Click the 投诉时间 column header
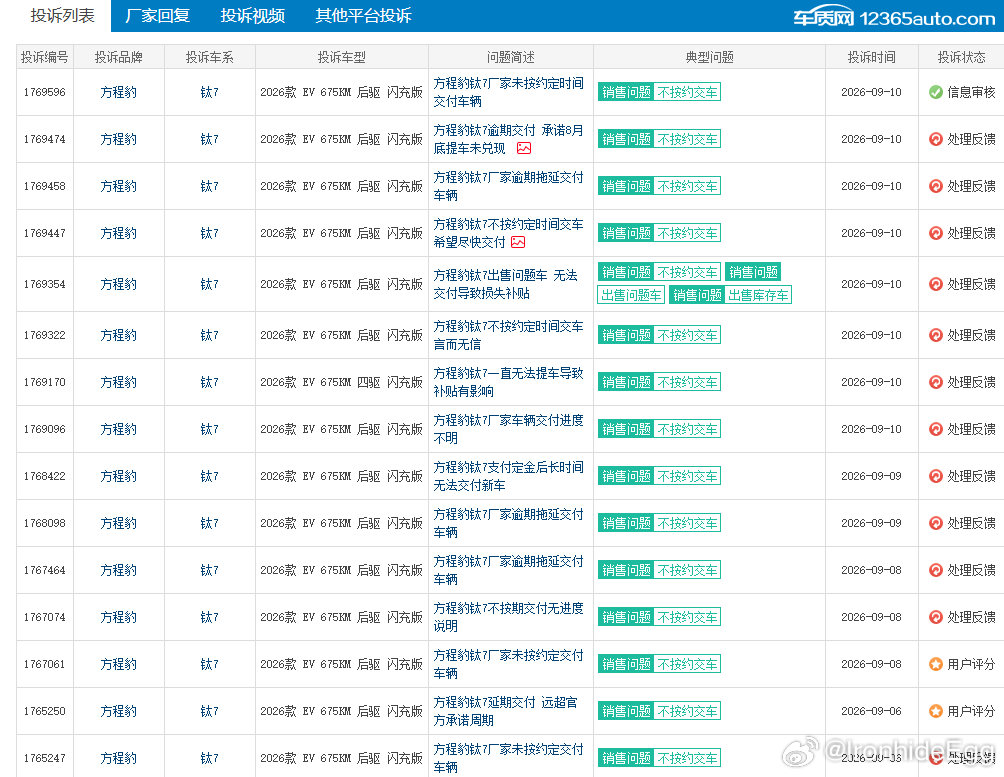This screenshot has width=1004, height=777. pos(871,57)
